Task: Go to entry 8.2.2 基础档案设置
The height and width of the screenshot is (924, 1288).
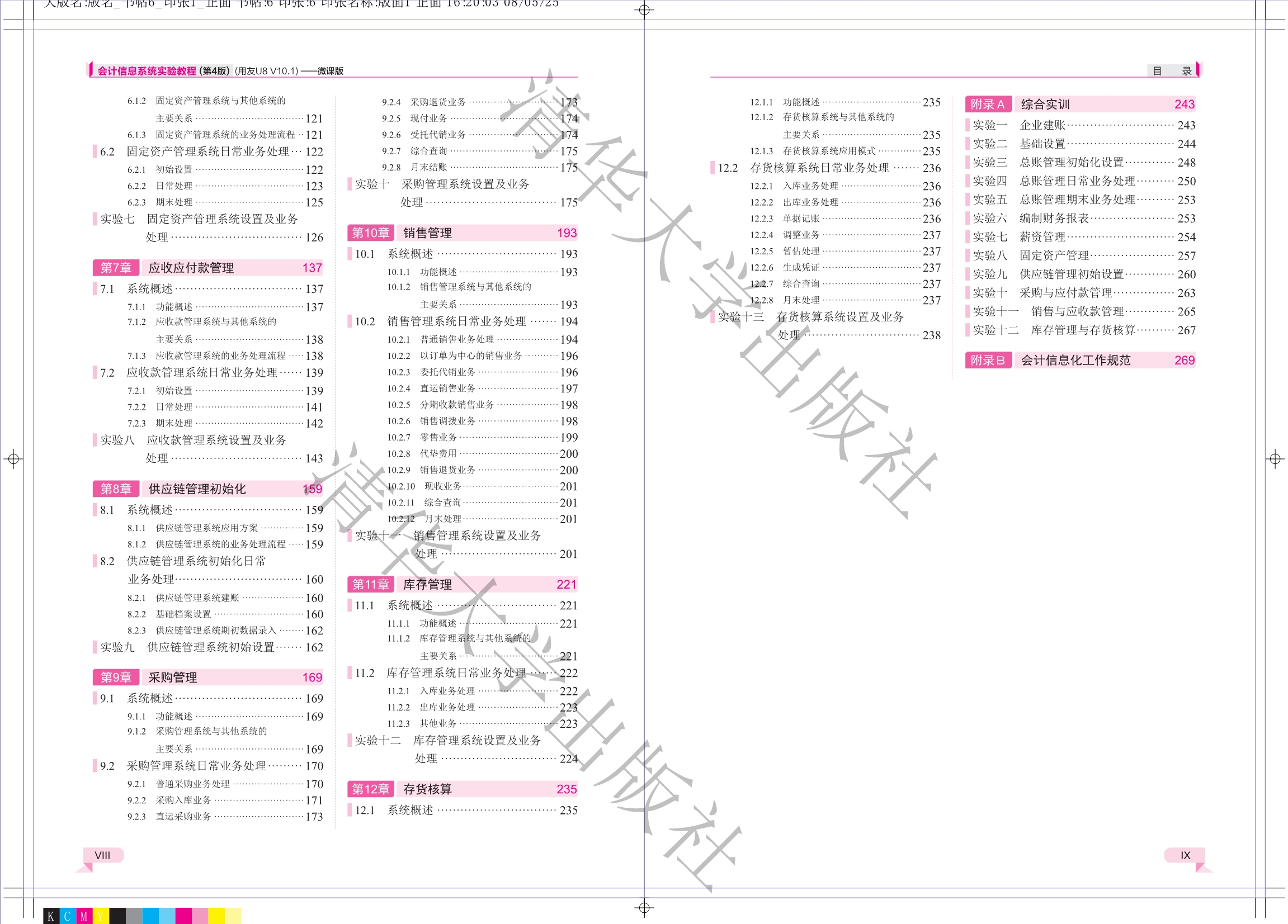Action: pyautogui.click(x=183, y=614)
